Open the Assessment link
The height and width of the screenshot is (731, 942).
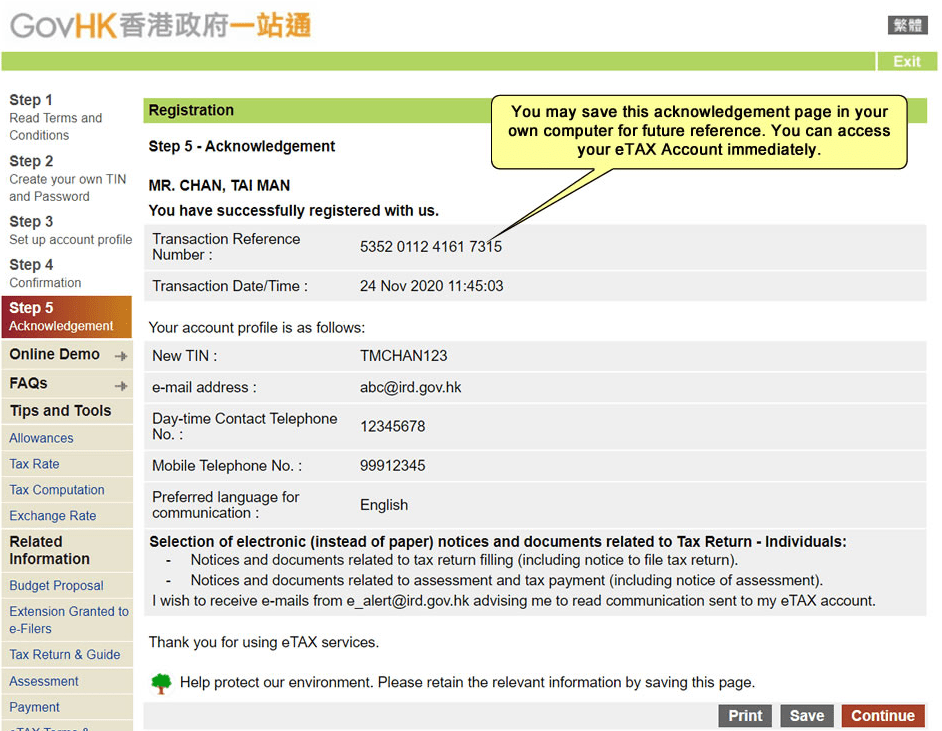[43, 681]
